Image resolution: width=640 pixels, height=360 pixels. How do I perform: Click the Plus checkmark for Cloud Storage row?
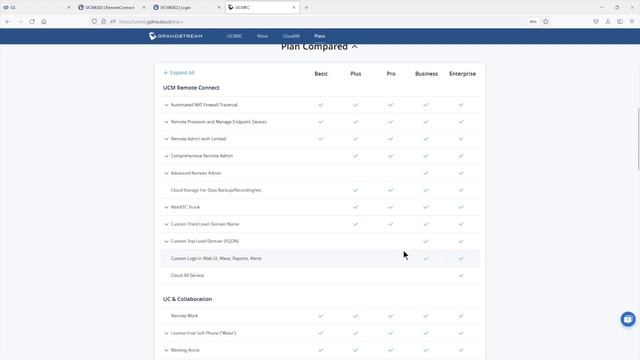click(356, 190)
